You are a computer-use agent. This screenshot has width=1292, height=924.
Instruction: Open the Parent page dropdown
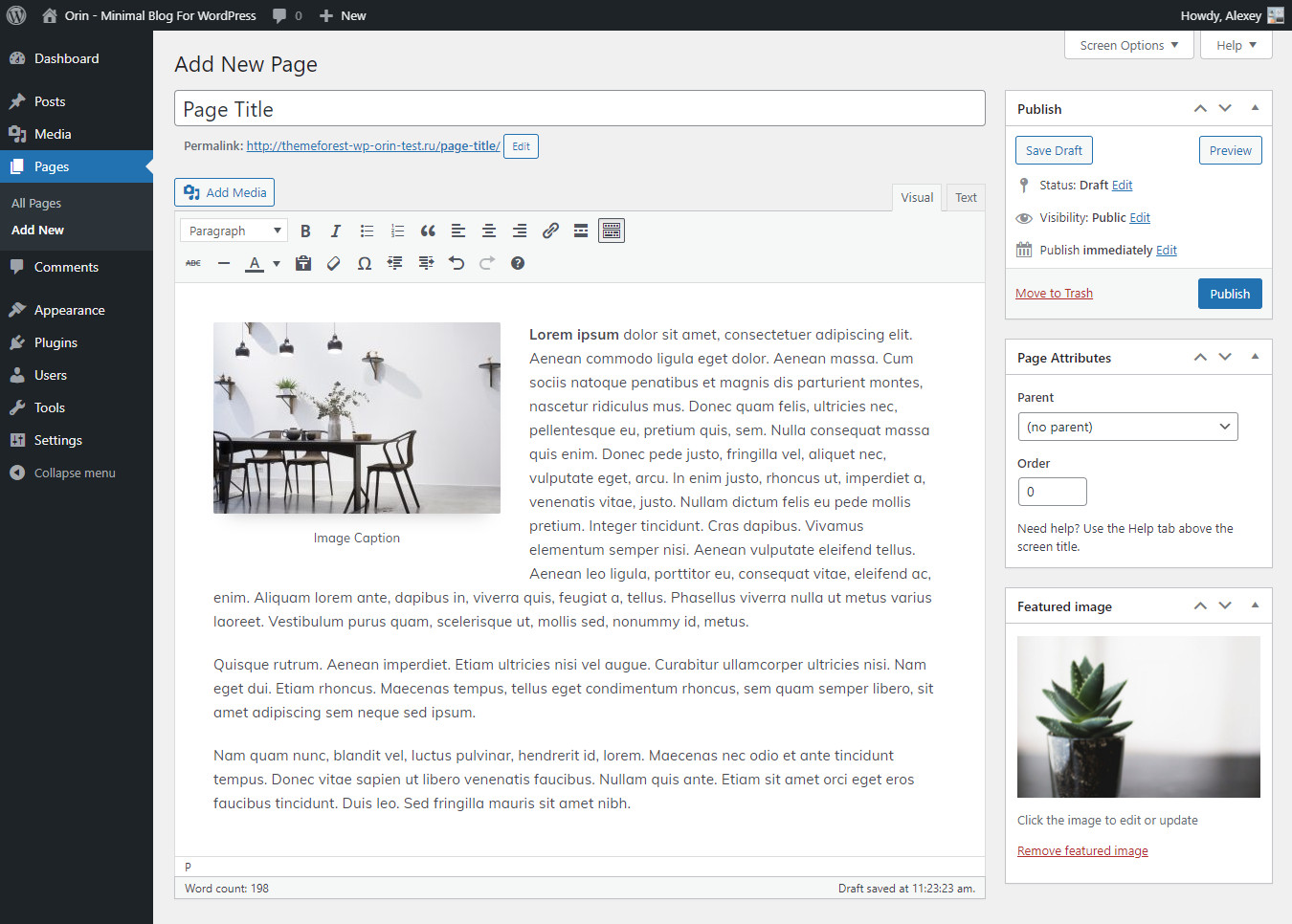(x=1127, y=426)
